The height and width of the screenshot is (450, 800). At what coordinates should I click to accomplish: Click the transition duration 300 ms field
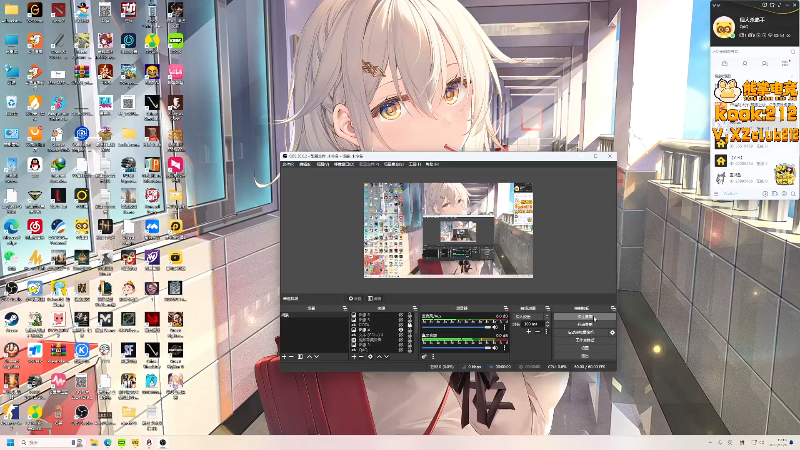[533, 324]
